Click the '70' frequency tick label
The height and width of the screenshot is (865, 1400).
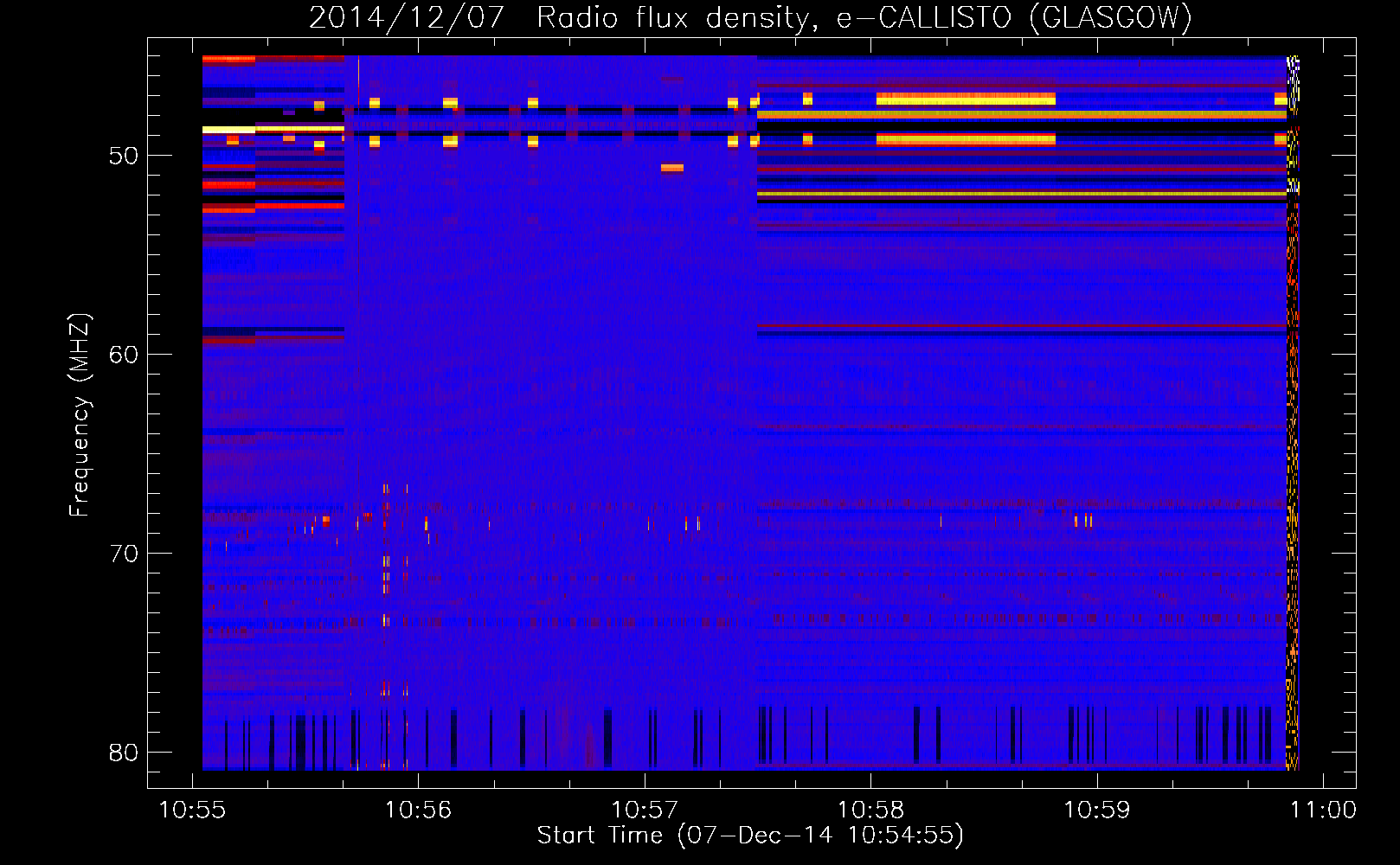click(x=124, y=554)
